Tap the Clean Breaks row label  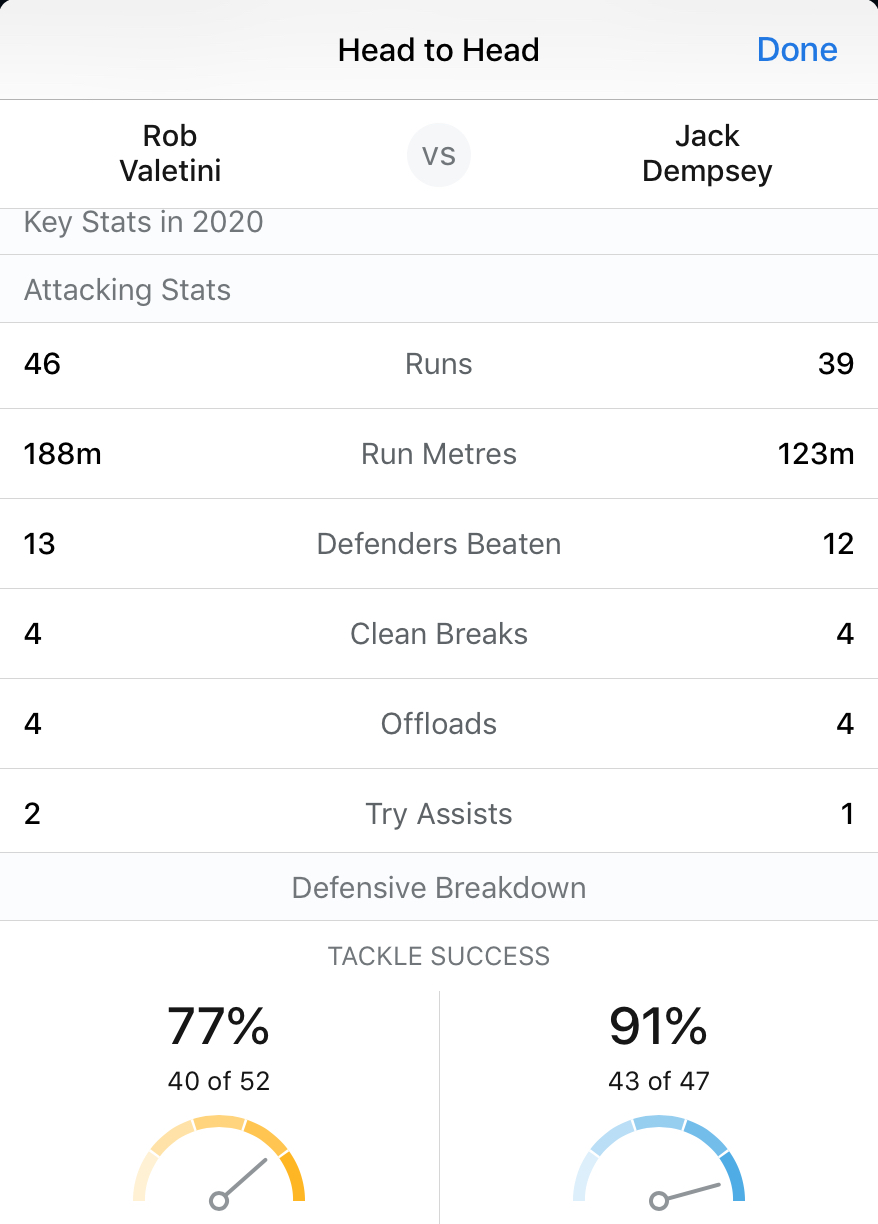pos(439,634)
